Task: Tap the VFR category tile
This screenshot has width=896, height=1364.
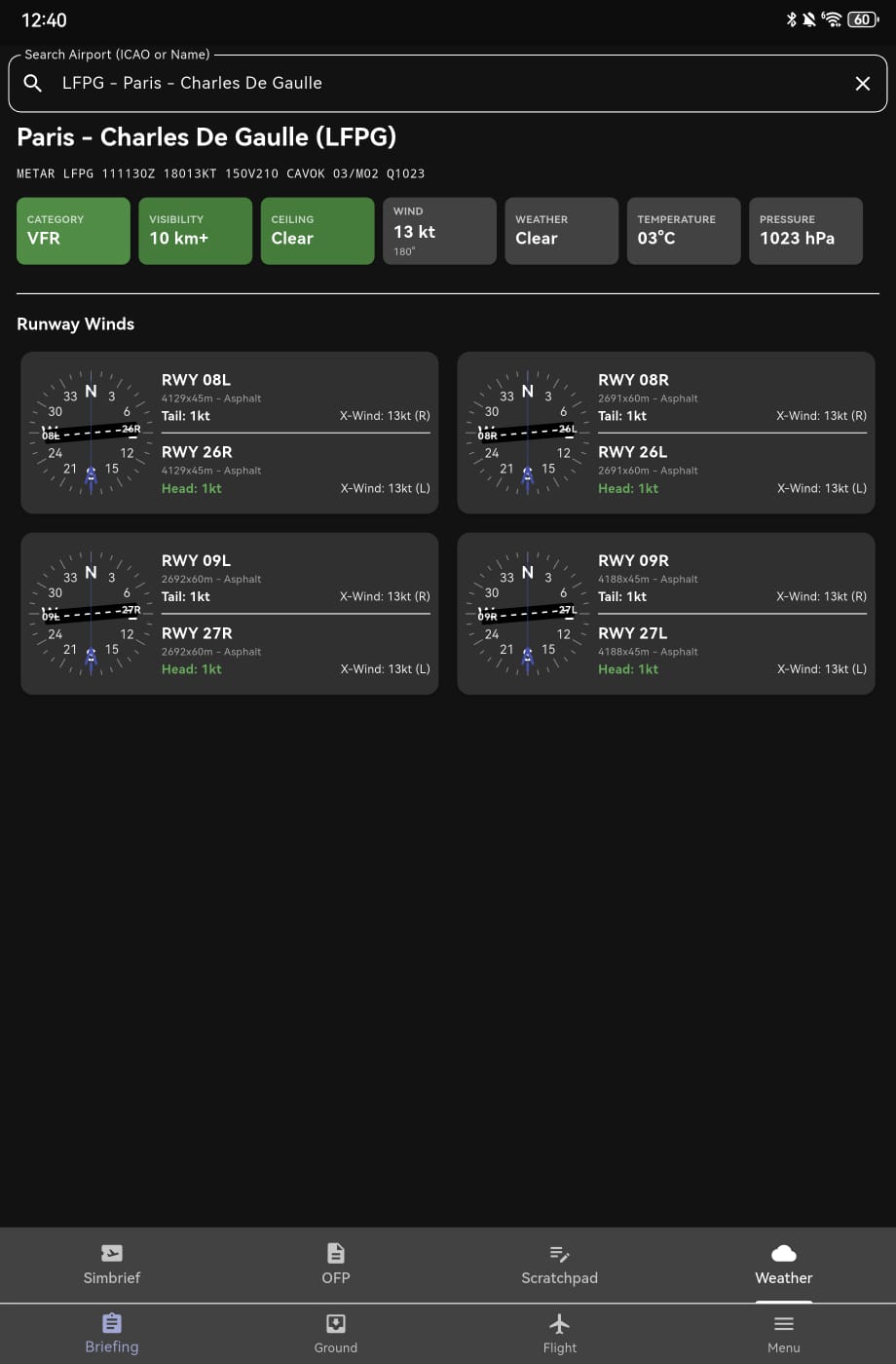Action: coord(73,231)
